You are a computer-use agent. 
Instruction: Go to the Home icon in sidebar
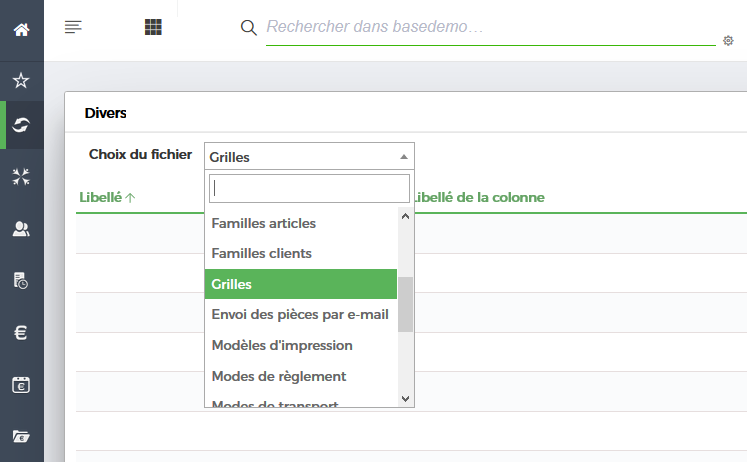point(21,28)
